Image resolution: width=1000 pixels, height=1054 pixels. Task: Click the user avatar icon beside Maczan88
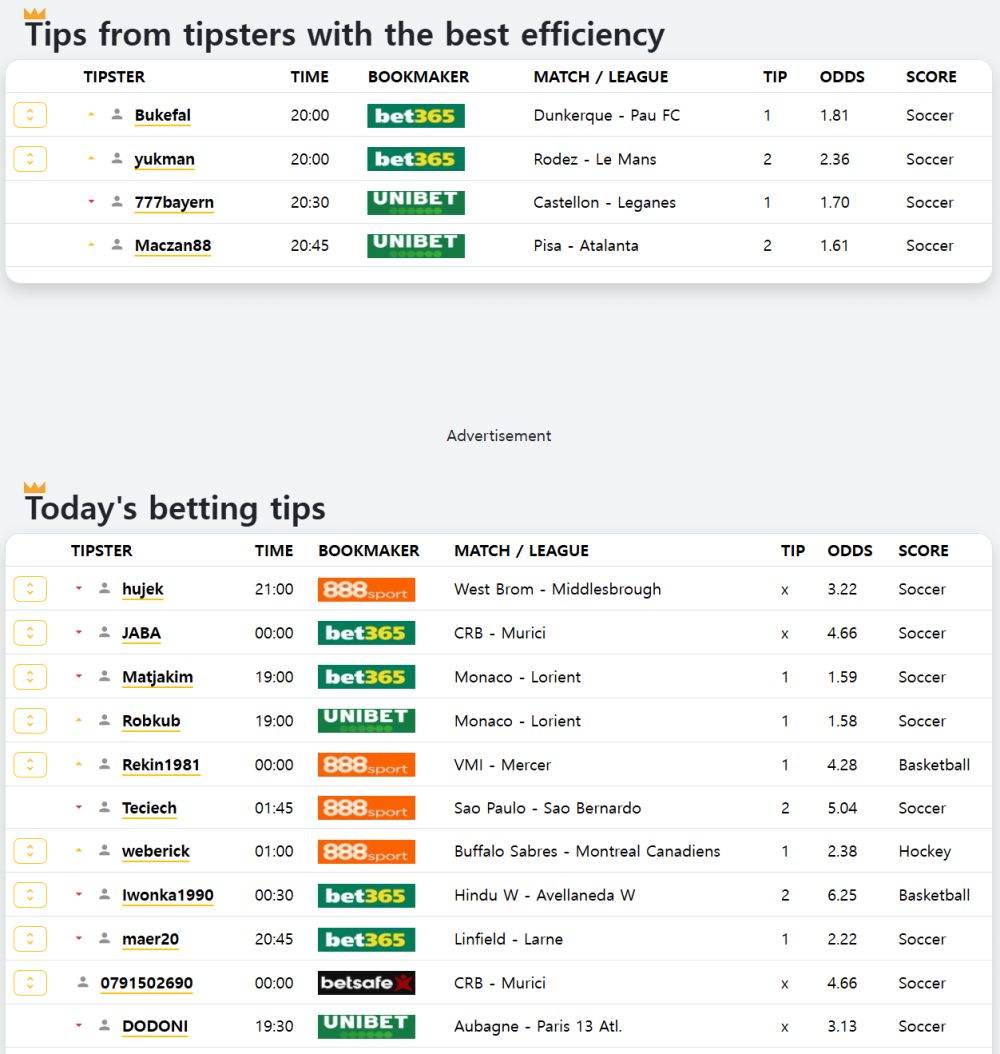(x=117, y=245)
